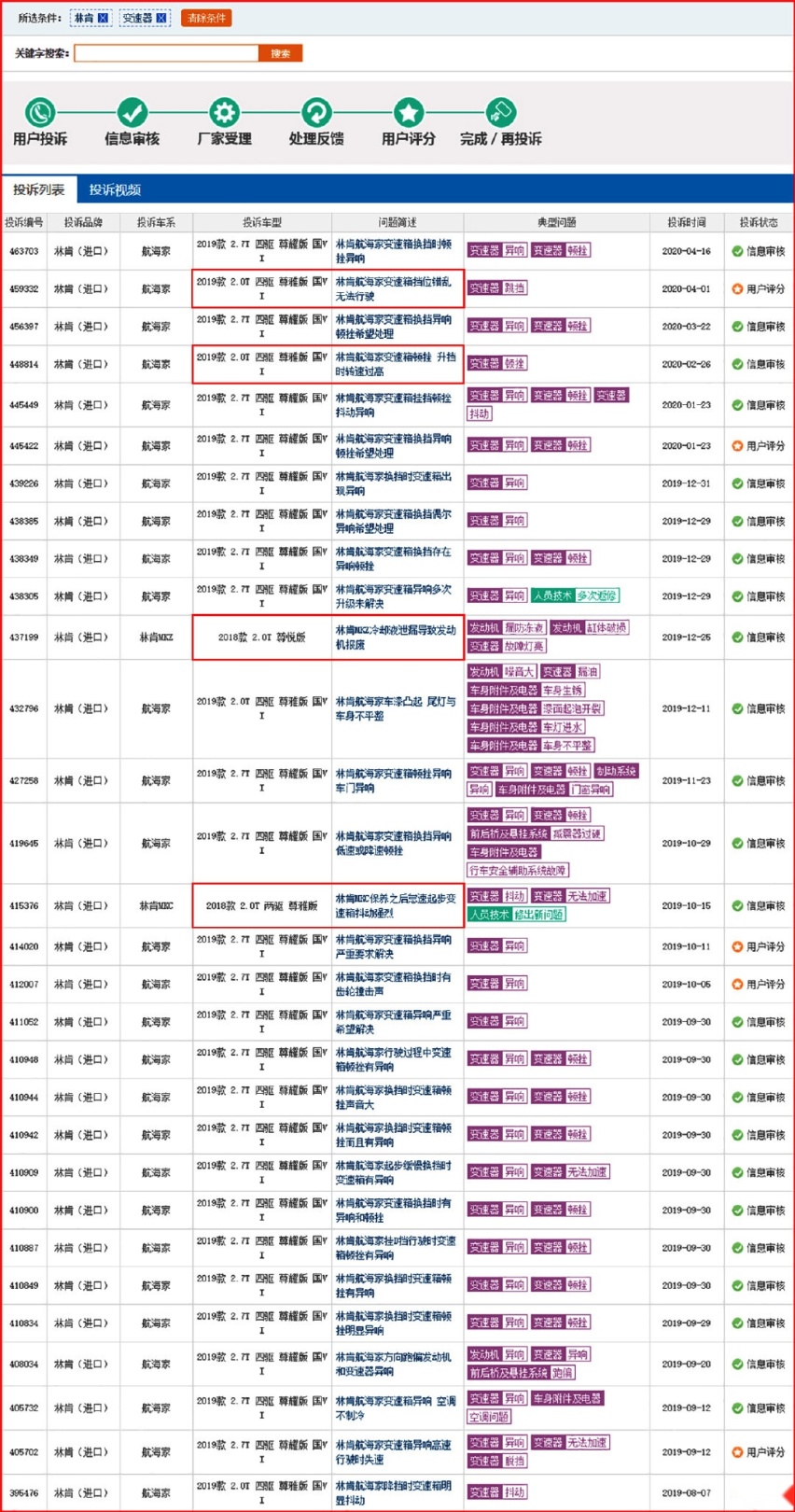Open the description link of complaint 463703
795x1512 pixels.
[394, 251]
